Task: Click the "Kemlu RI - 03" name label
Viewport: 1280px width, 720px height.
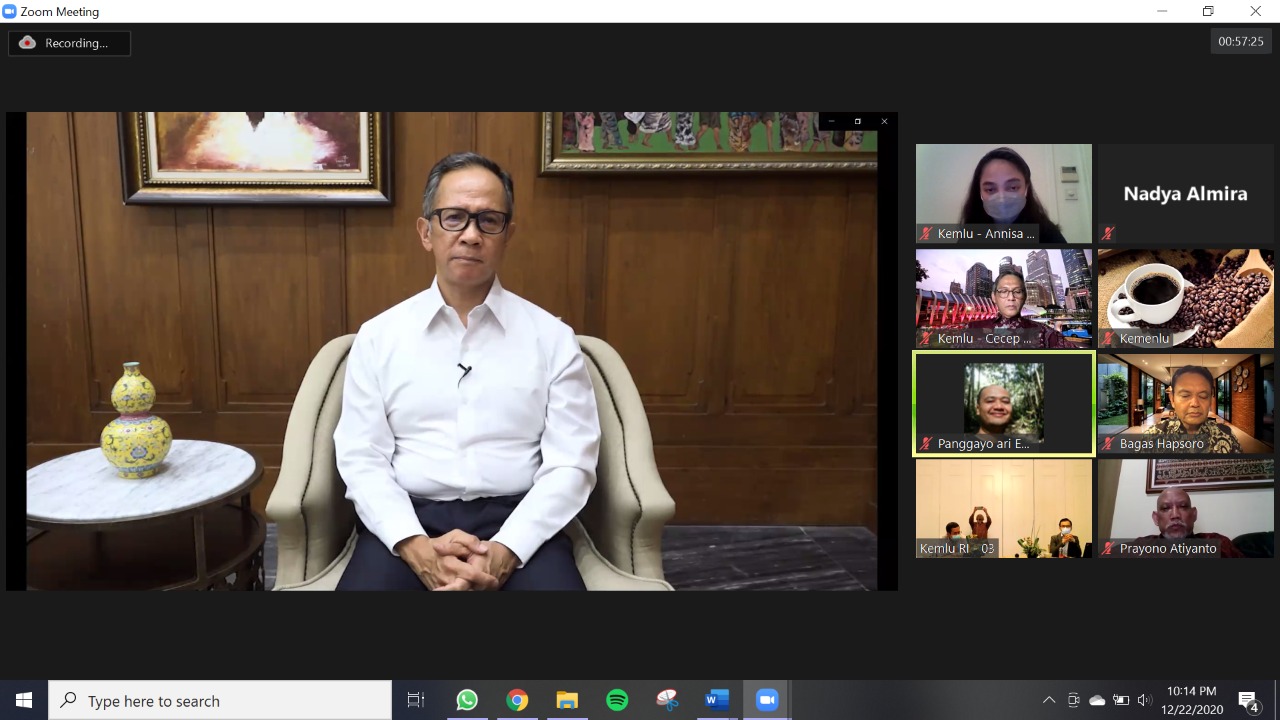Action: point(957,548)
